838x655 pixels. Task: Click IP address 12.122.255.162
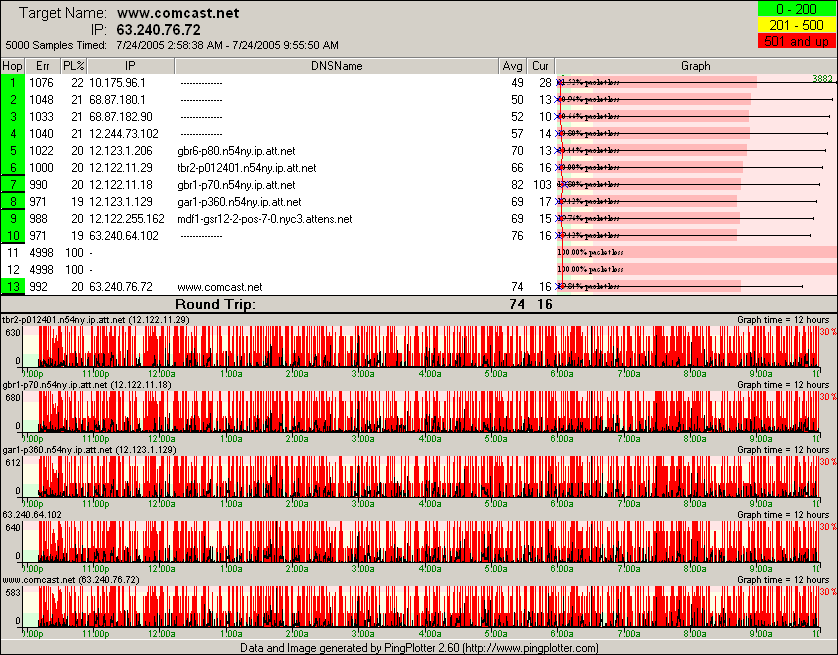pyautogui.click(x=127, y=219)
